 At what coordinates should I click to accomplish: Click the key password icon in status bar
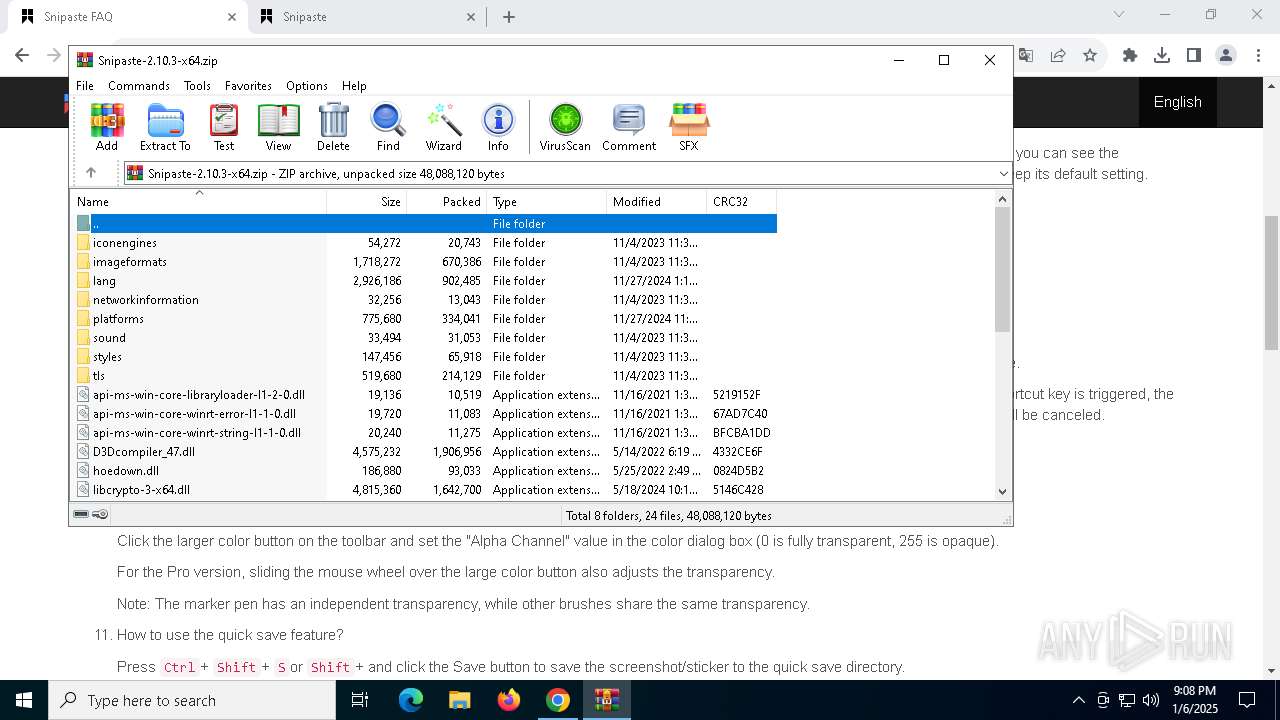[100, 515]
